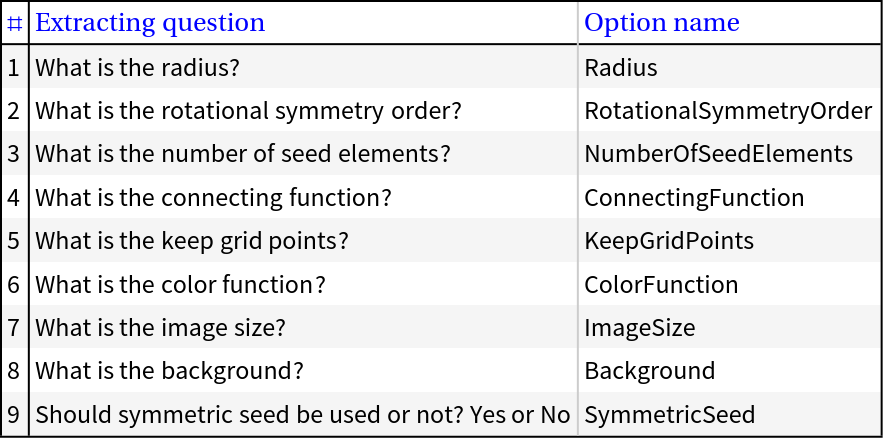
Task: Click the "What is the background?" cell
Action: pos(169,372)
